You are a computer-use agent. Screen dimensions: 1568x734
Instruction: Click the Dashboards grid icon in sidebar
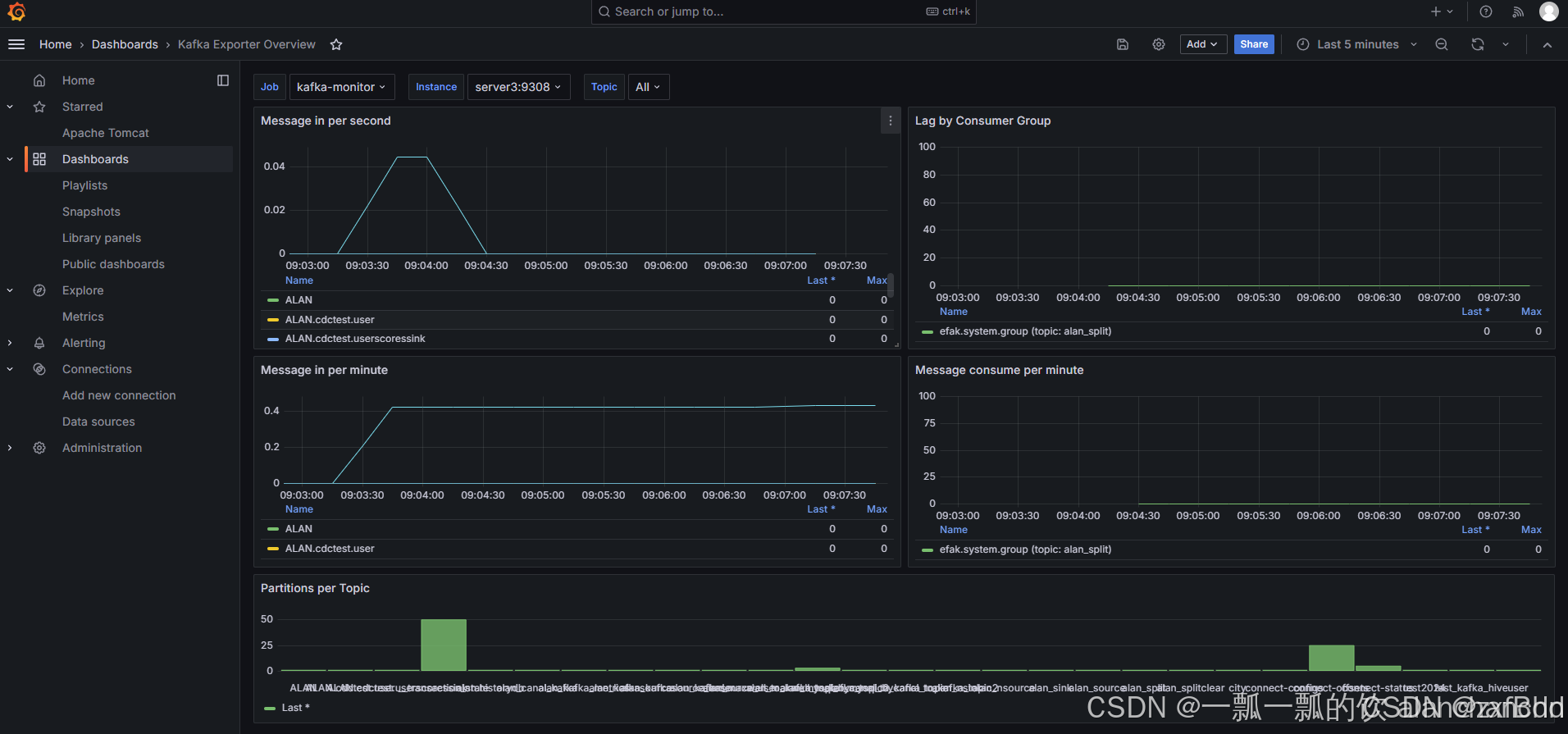39,159
